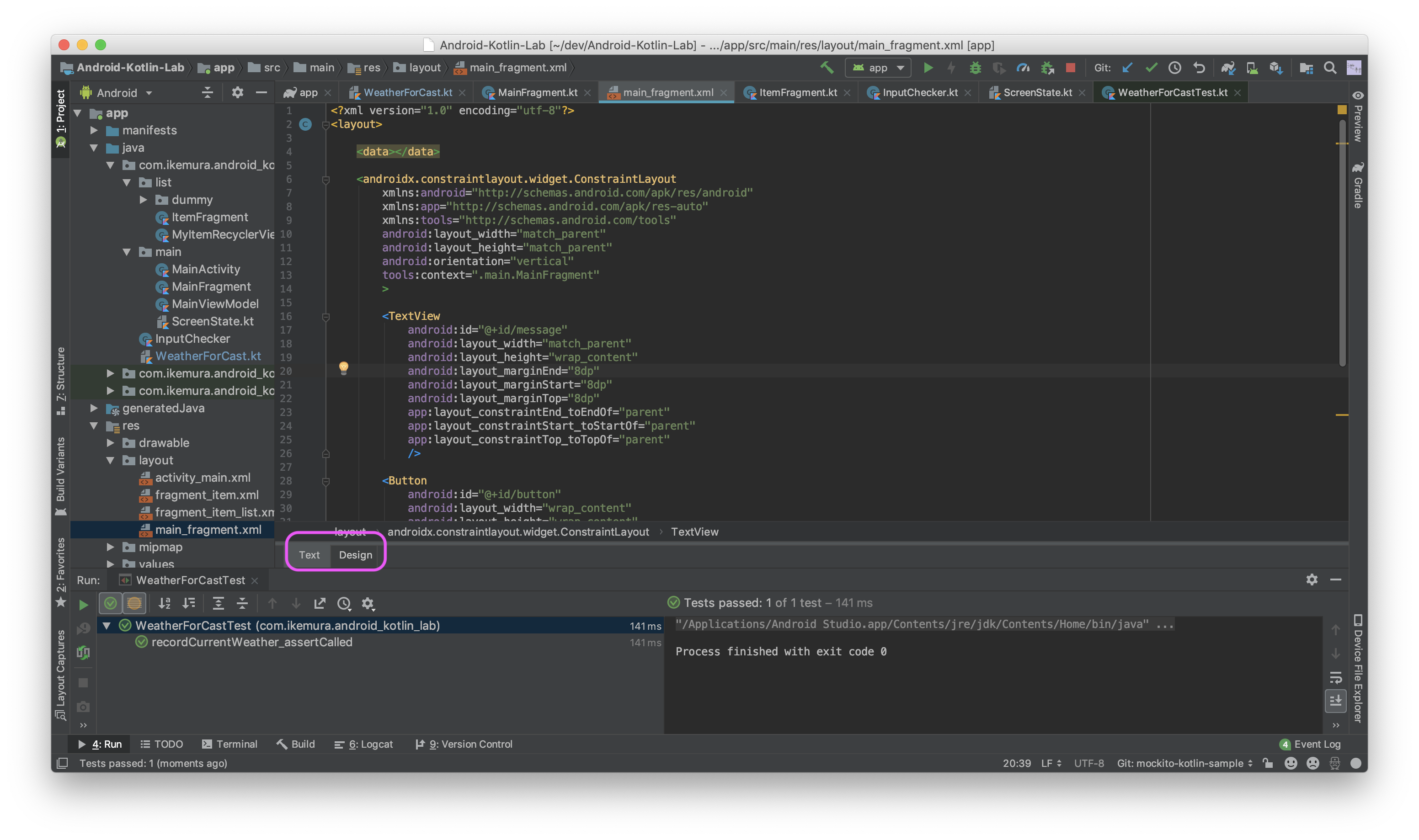
Task: Expand the manifests folder
Action: click(x=94, y=131)
